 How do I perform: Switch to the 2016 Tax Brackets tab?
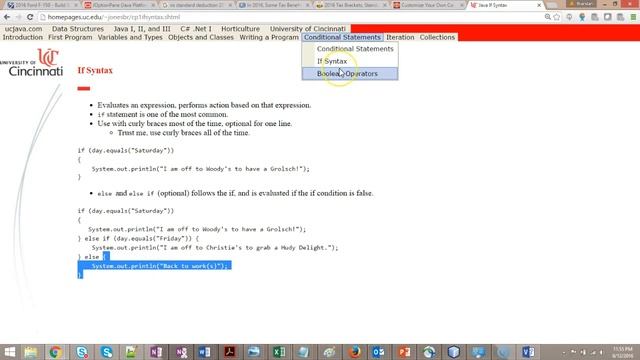click(x=352, y=5)
